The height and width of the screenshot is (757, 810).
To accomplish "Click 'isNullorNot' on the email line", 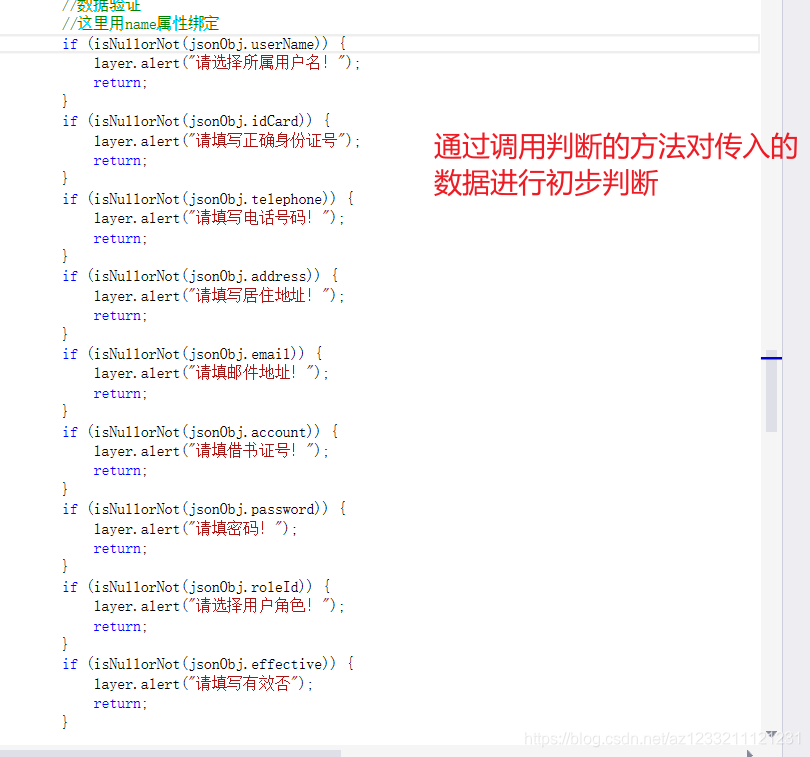I will coord(136,354).
